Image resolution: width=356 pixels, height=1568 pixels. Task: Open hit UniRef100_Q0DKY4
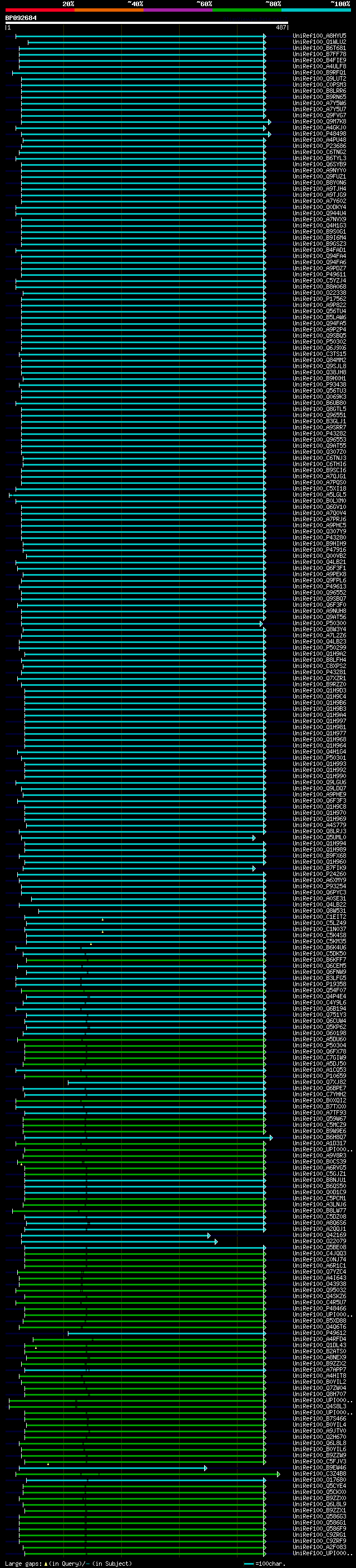pos(319,207)
